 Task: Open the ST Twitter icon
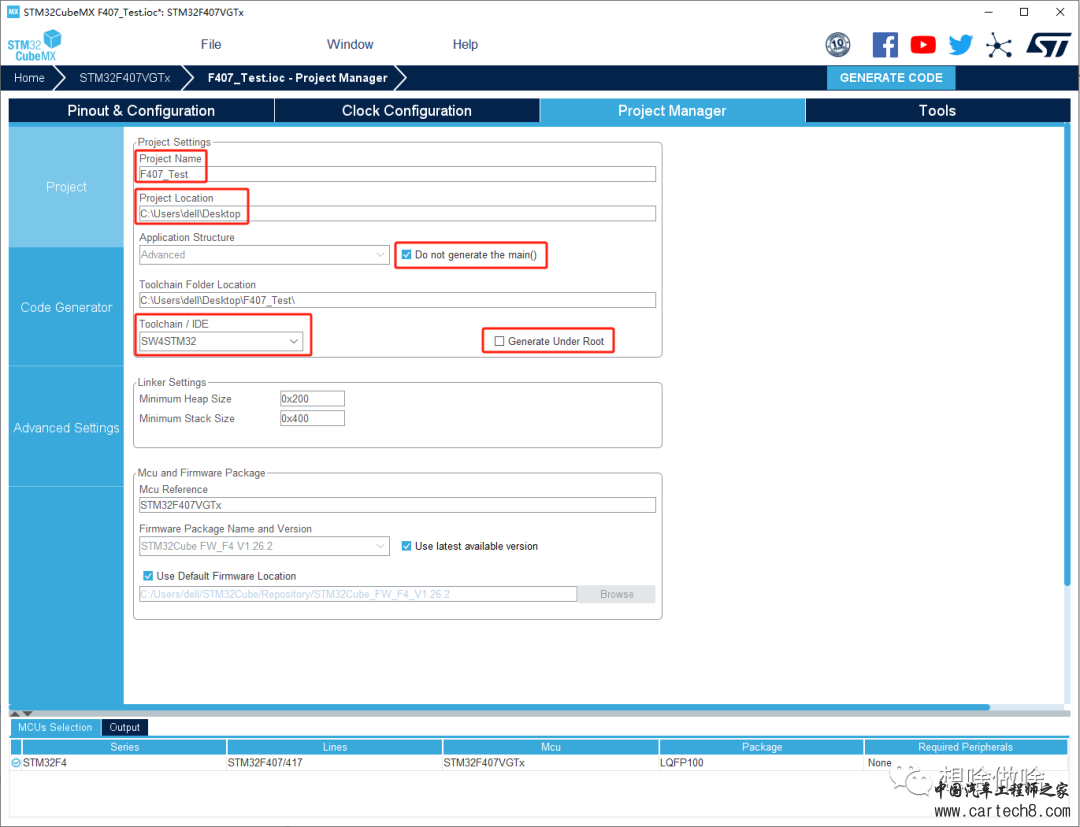pos(961,45)
